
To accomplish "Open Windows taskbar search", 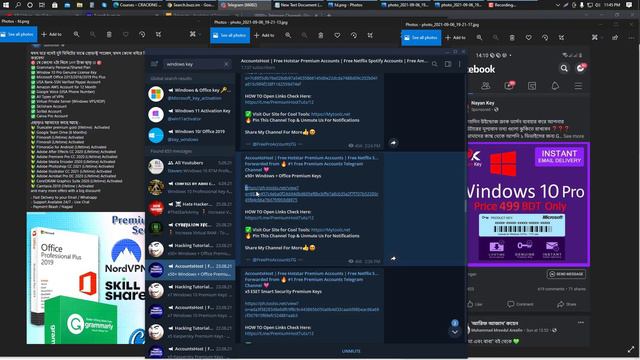I will [18, 5].
